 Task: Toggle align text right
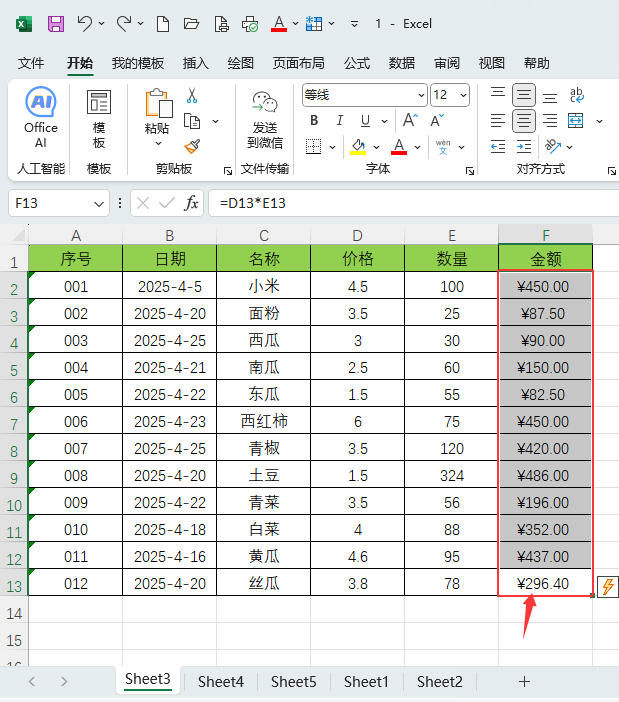pos(550,120)
